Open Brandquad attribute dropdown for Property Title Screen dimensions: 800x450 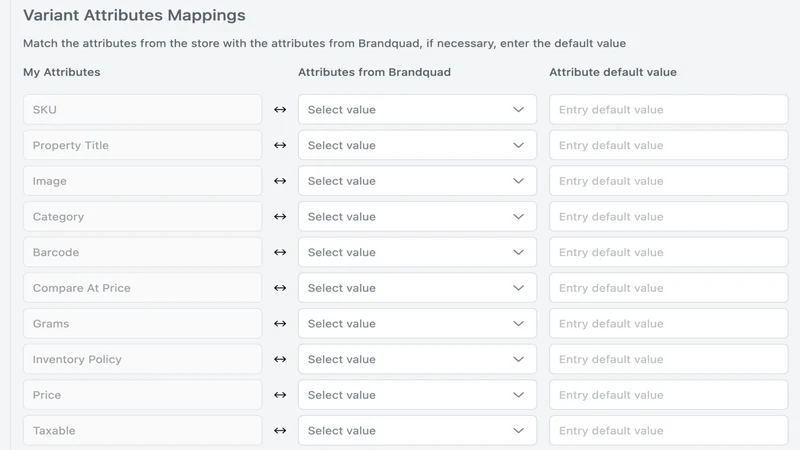click(417, 145)
